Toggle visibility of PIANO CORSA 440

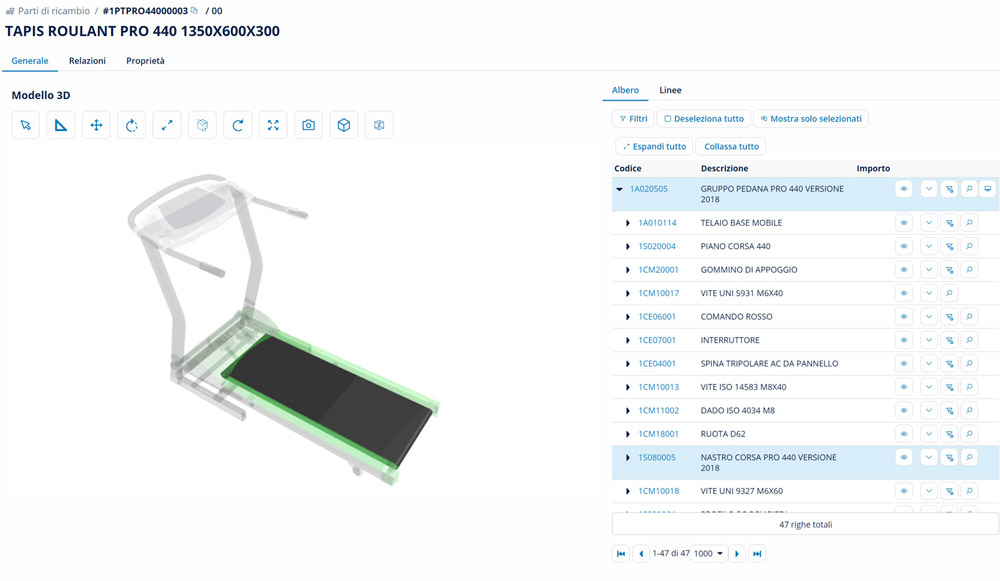point(904,246)
